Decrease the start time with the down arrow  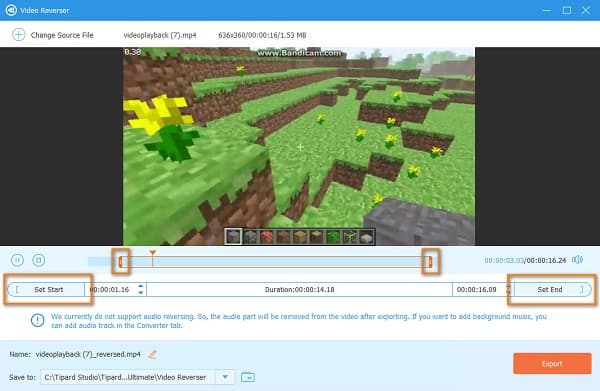(141, 293)
